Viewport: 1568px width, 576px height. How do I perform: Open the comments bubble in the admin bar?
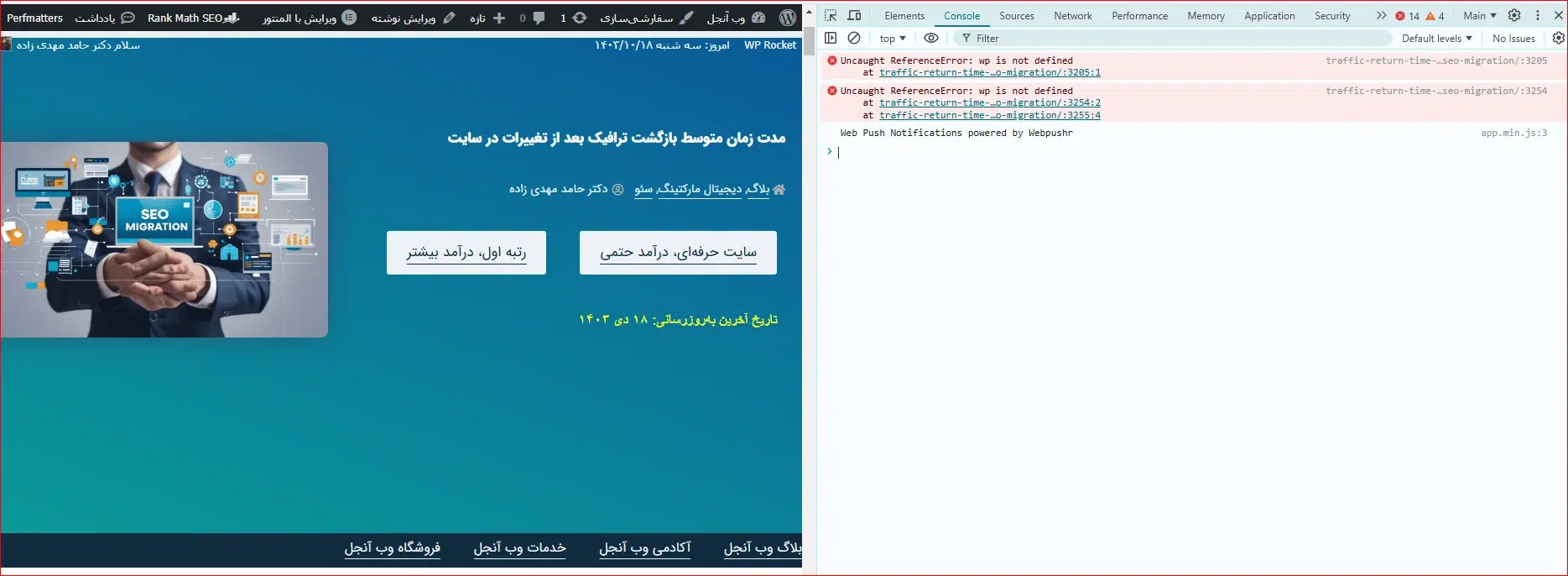539,18
